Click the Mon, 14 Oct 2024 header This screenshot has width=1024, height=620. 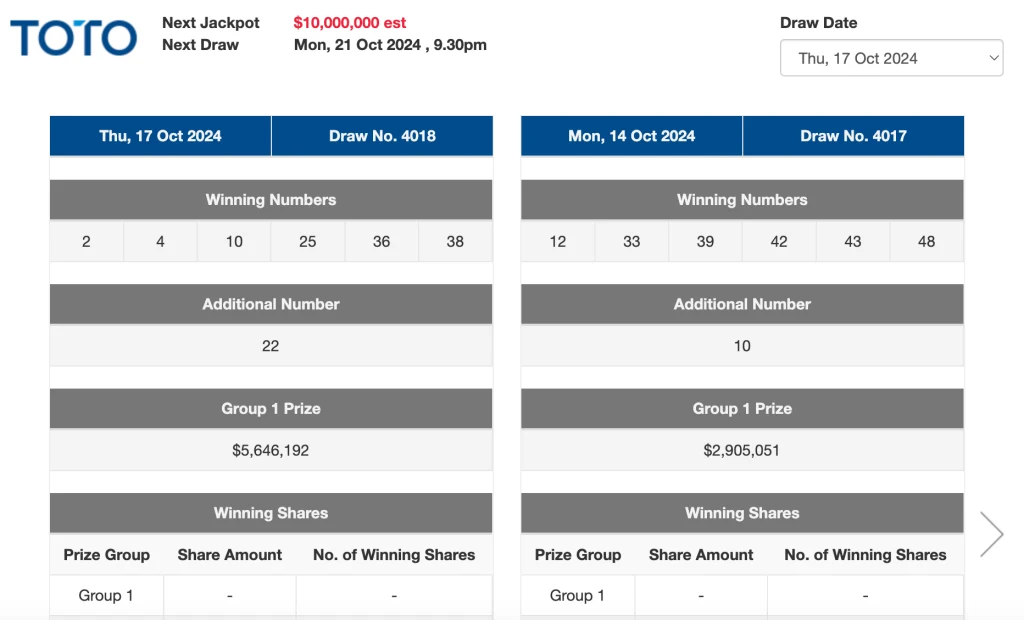pyautogui.click(x=632, y=136)
